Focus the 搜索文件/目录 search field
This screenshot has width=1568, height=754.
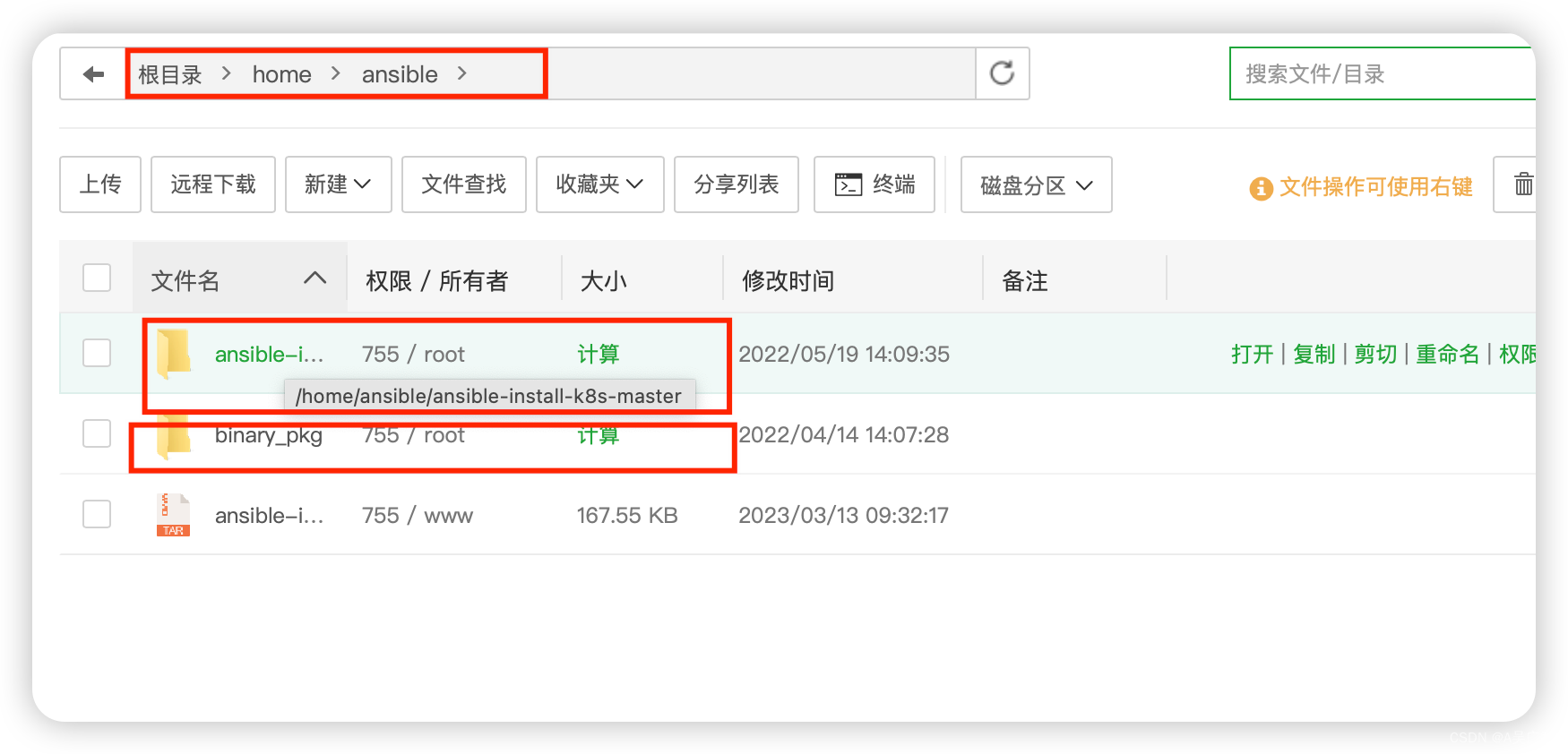coord(1383,73)
